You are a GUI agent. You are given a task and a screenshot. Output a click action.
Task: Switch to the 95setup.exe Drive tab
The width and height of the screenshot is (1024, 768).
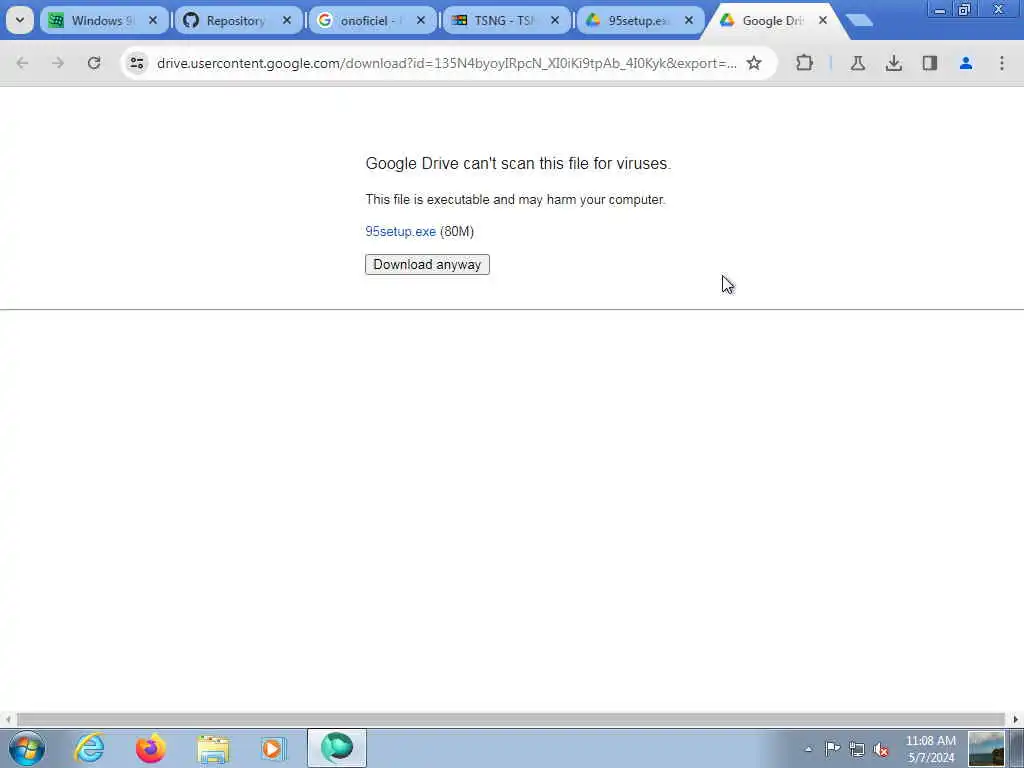pyautogui.click(x=640, y=21)
